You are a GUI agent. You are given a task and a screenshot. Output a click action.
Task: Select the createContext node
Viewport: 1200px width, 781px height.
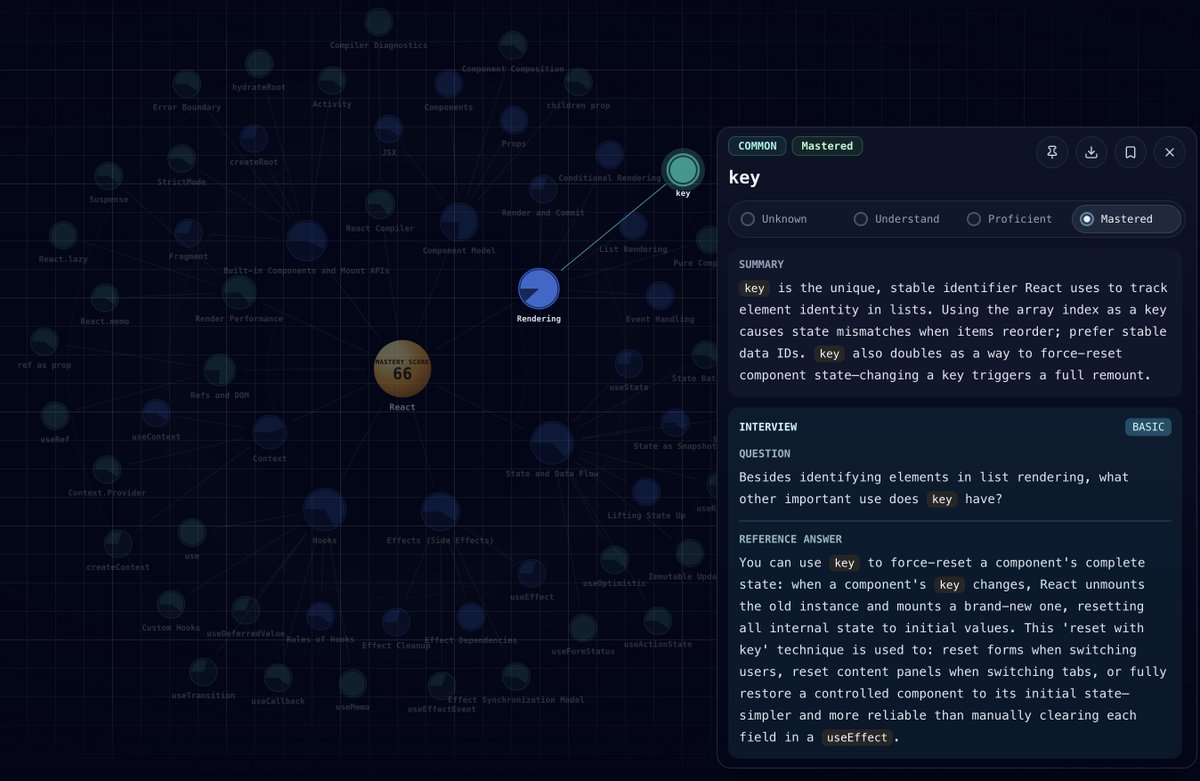[118, 544]
